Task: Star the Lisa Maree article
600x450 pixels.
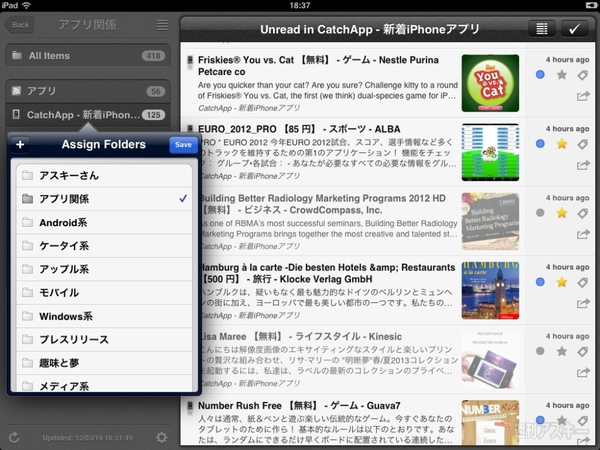Action: click(562, 351)
